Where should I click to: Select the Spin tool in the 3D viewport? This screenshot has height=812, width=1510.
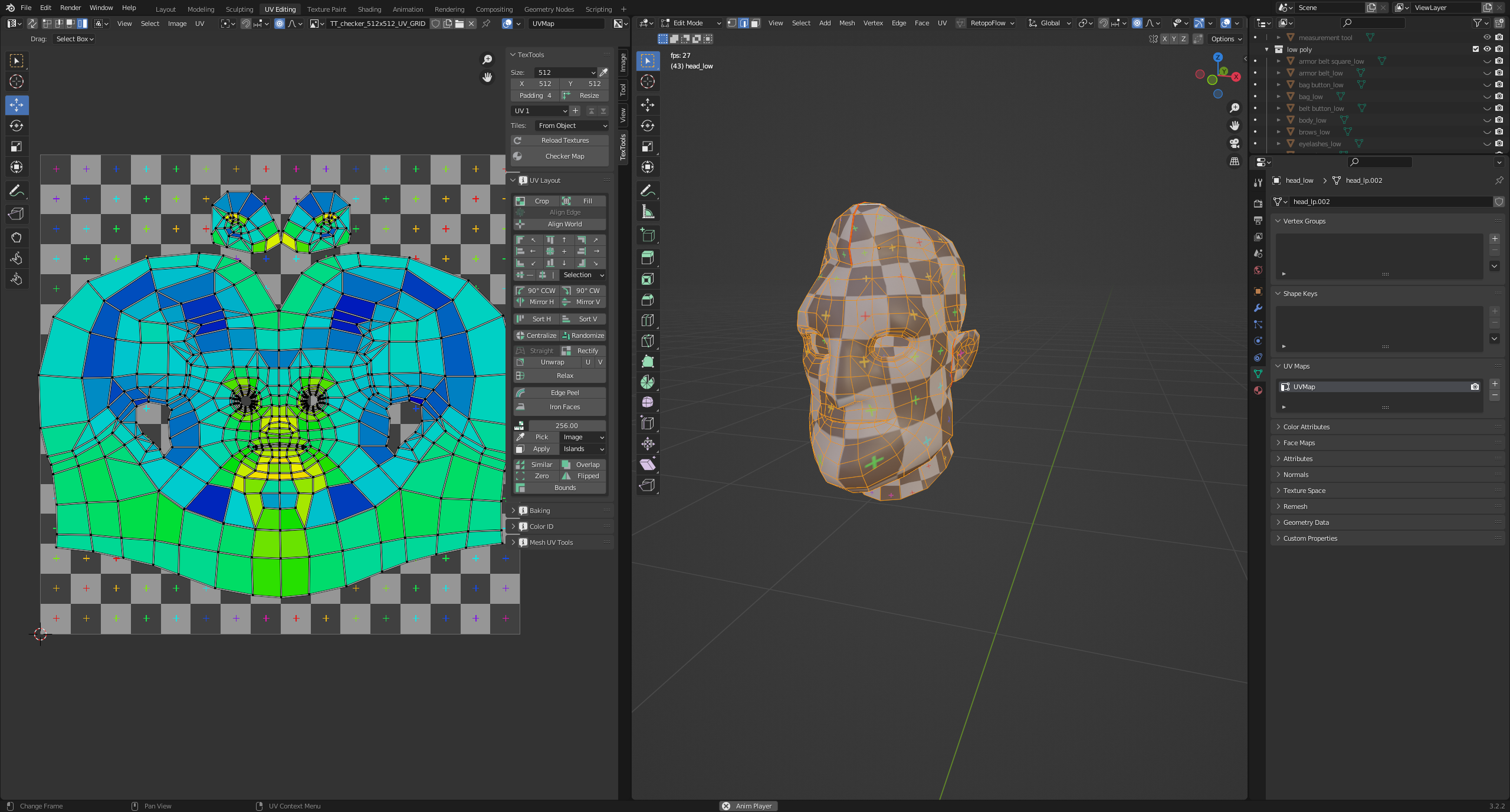[x=648, y=382]
